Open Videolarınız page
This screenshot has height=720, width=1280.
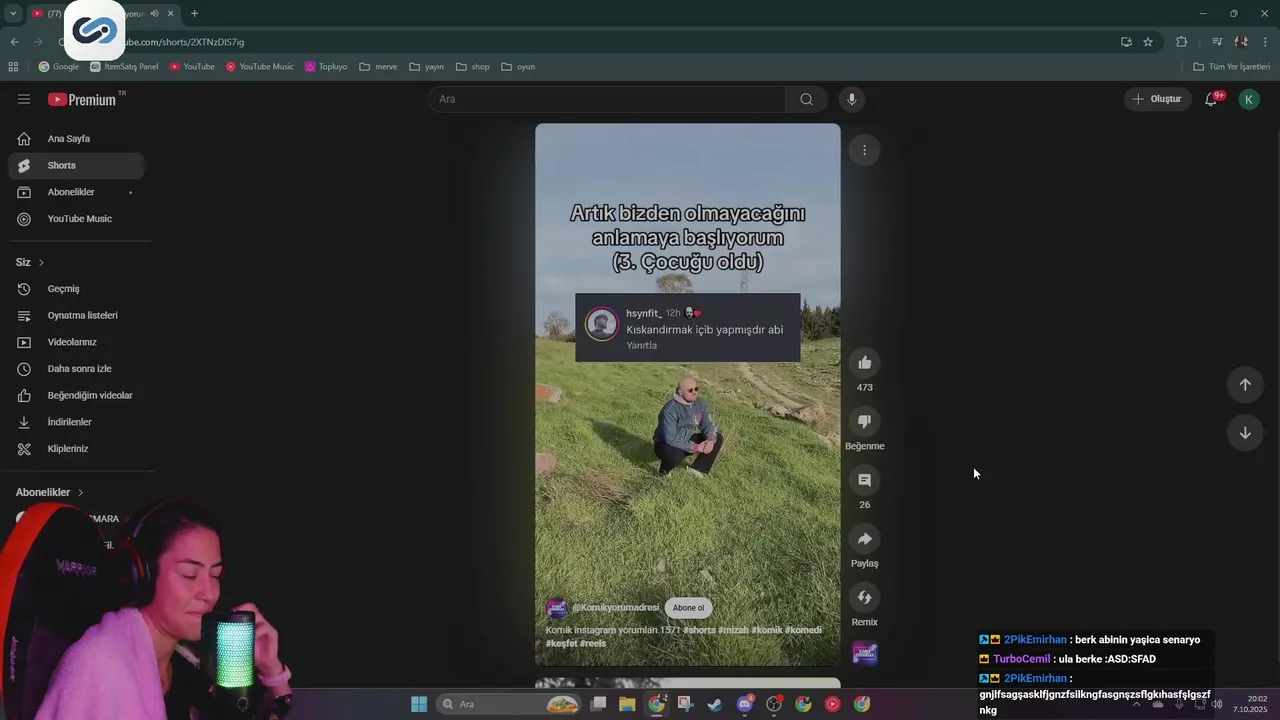coord(75,342)
